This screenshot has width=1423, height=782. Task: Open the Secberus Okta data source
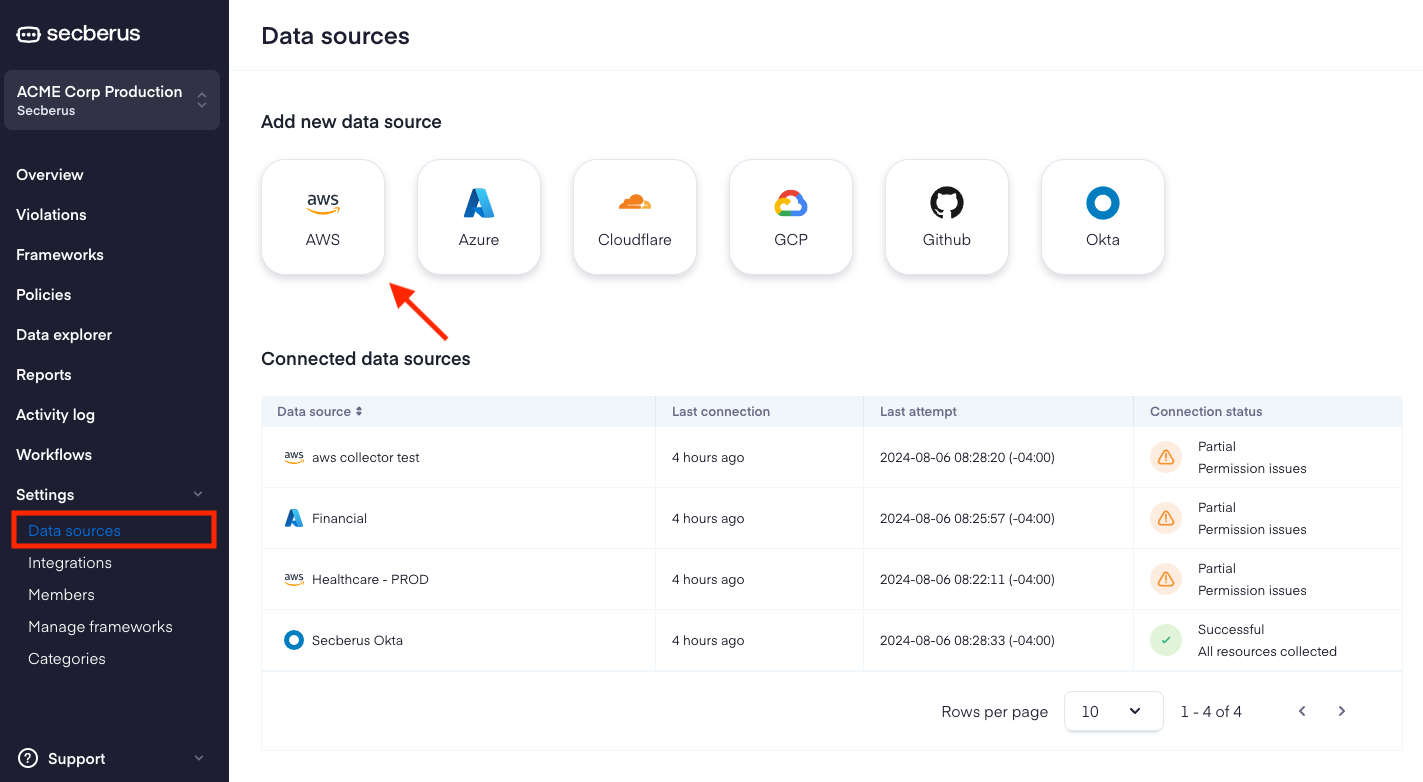357,640
